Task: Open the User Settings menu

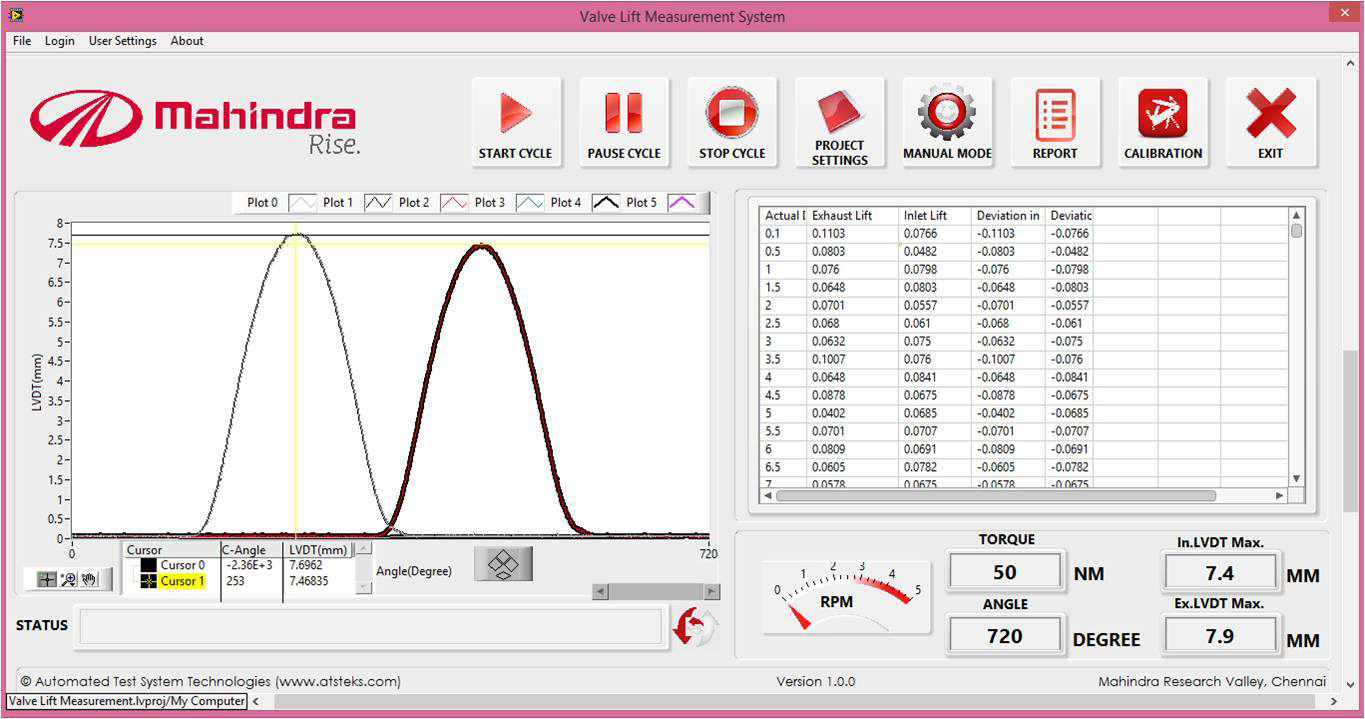Action: pos(122,41)
